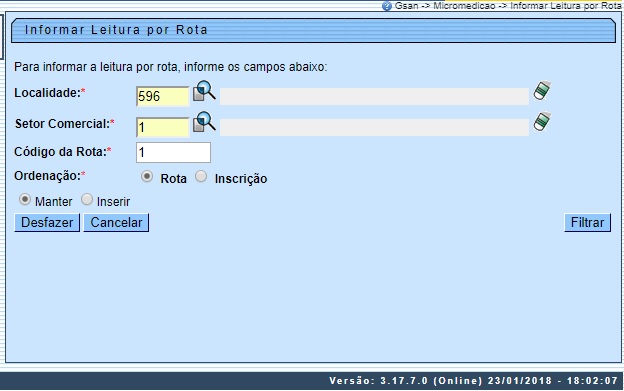Click the Localidade description gray field
The image size is (624, 391).
tap(374, 96)
